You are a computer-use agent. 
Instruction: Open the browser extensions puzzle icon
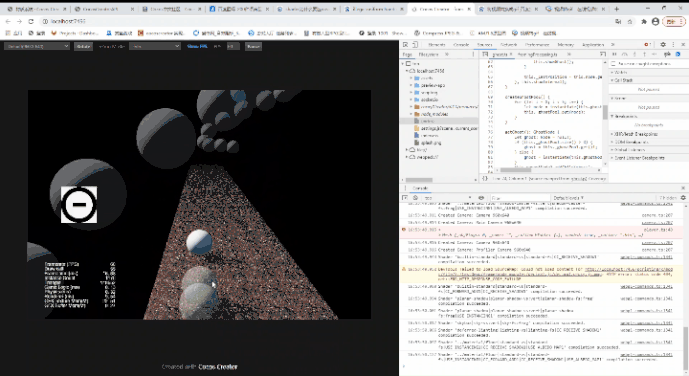644,21
